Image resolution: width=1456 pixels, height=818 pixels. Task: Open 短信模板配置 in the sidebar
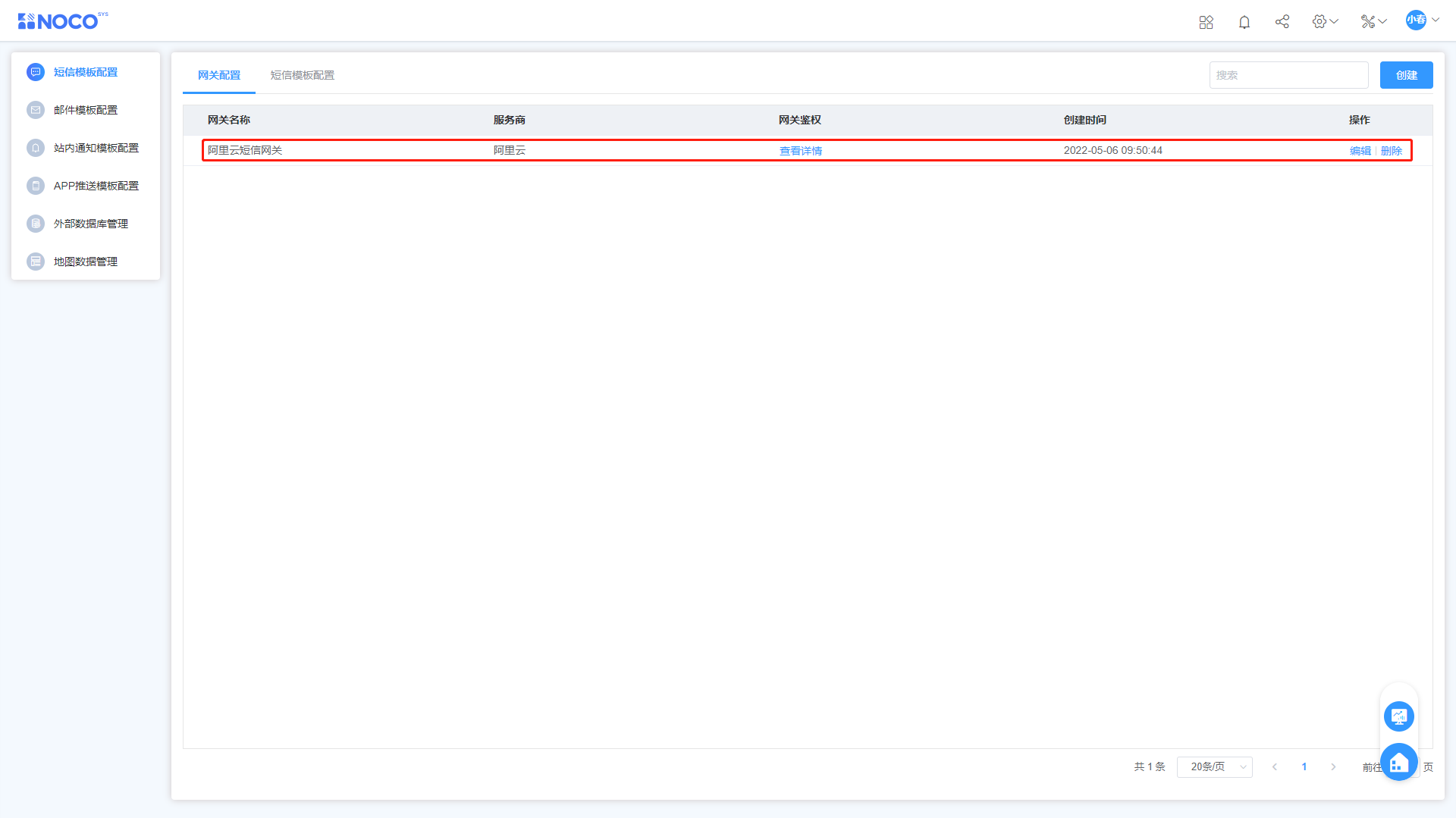(86, 72)
